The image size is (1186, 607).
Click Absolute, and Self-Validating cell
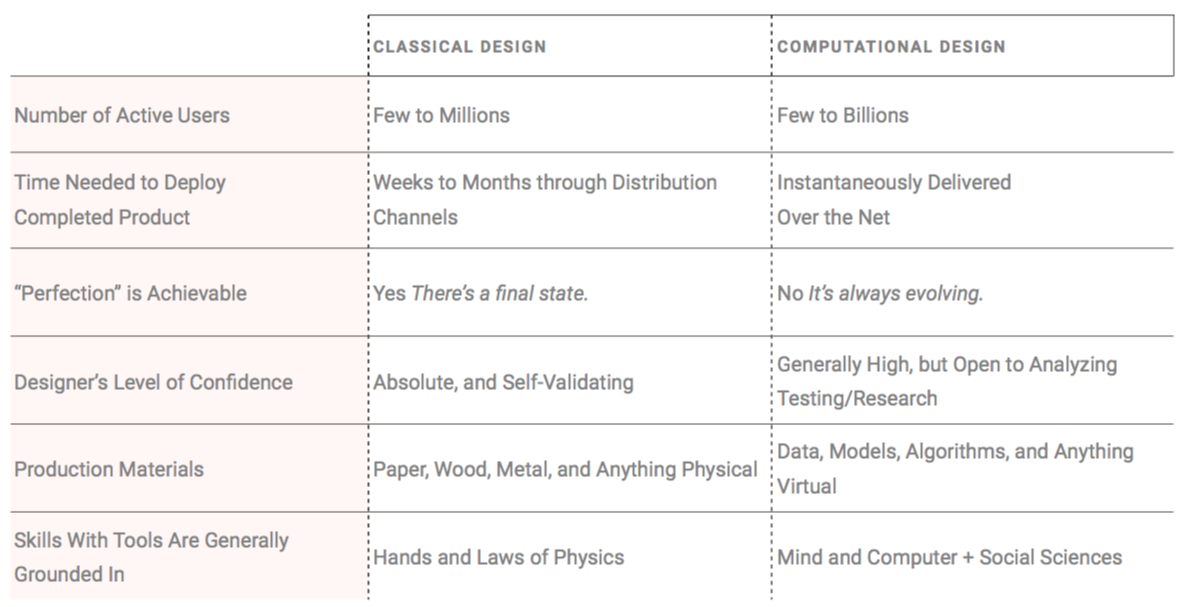point(503,382)
